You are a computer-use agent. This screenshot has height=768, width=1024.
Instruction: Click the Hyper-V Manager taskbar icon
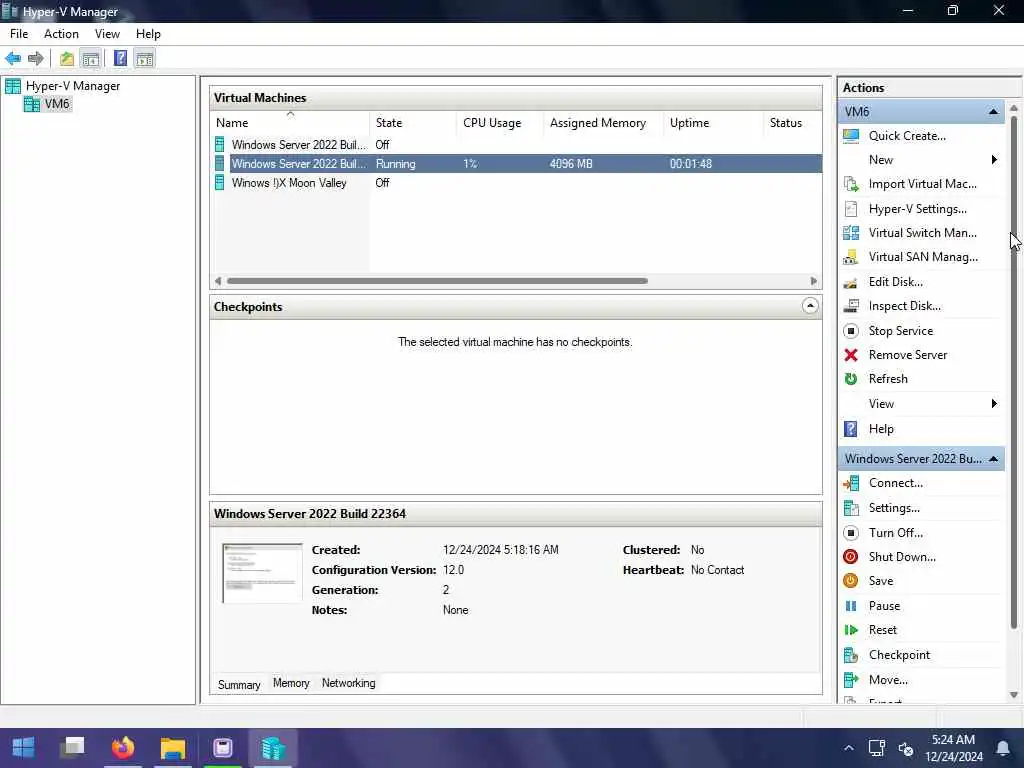coord(273,747)
